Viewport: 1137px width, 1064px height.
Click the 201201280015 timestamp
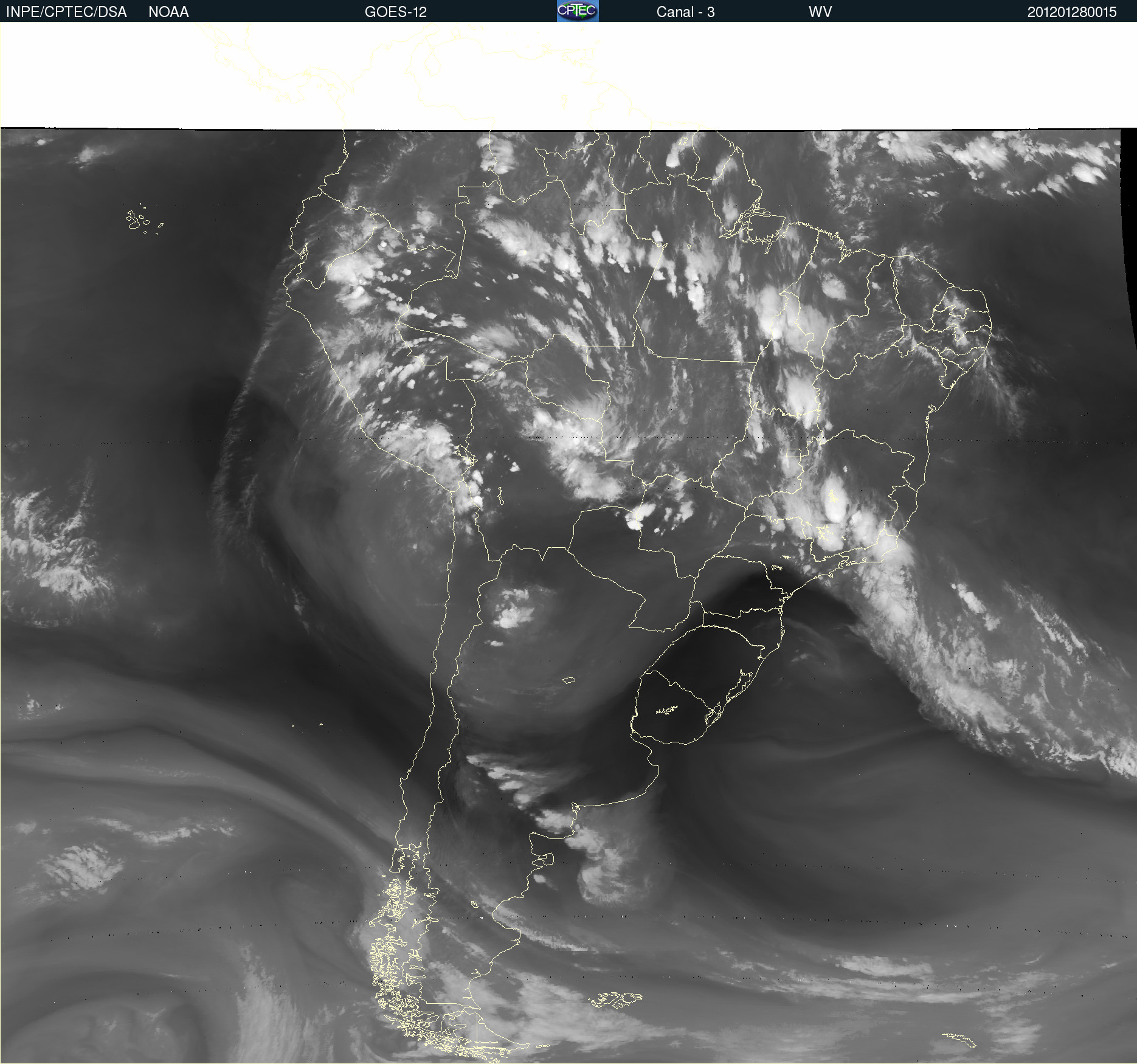pos(1072,12)
